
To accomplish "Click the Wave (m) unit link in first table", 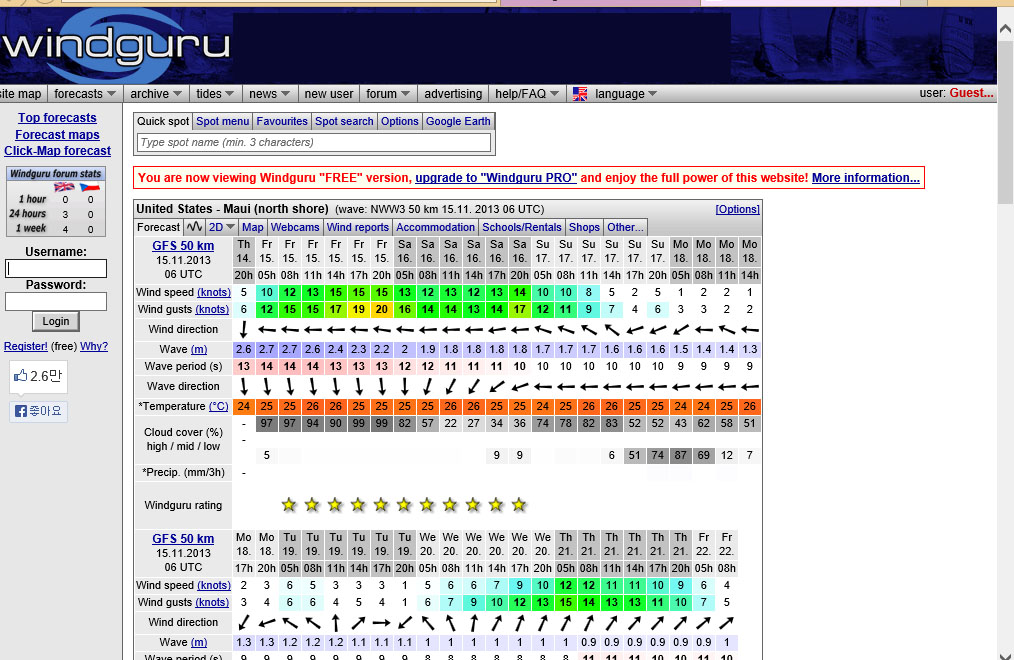I will 199,349.
